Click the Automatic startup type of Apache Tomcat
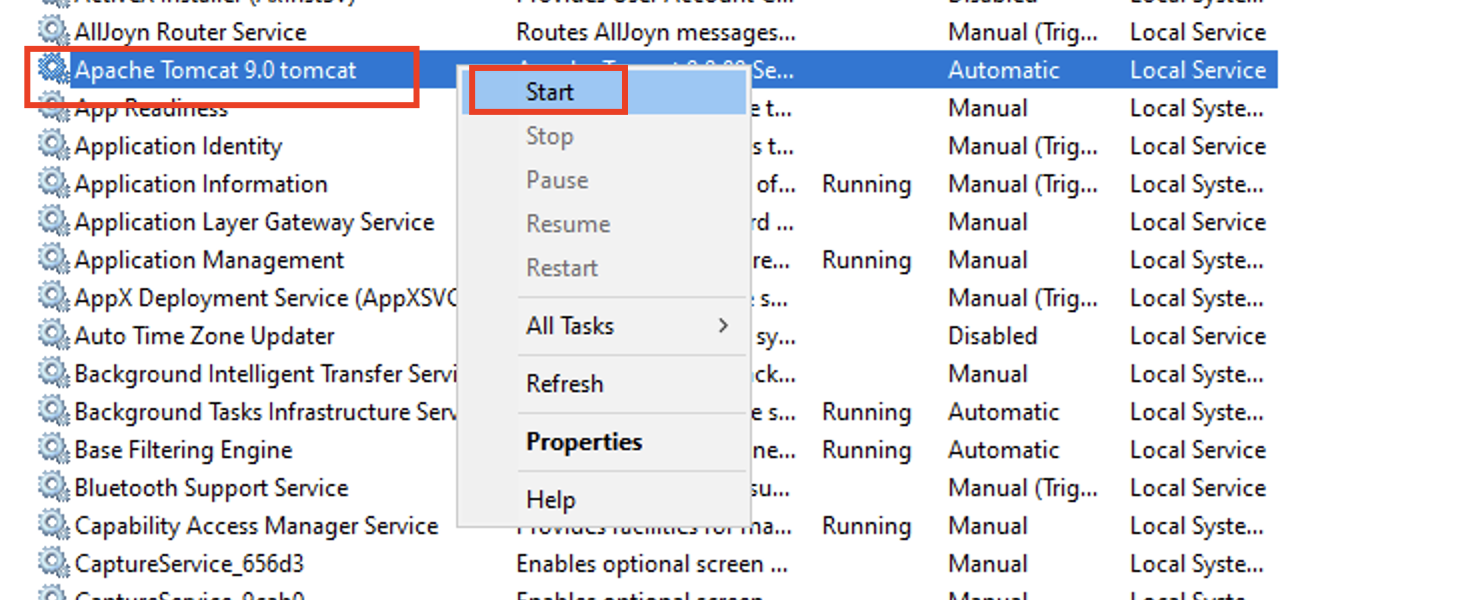 (1003, 70)
